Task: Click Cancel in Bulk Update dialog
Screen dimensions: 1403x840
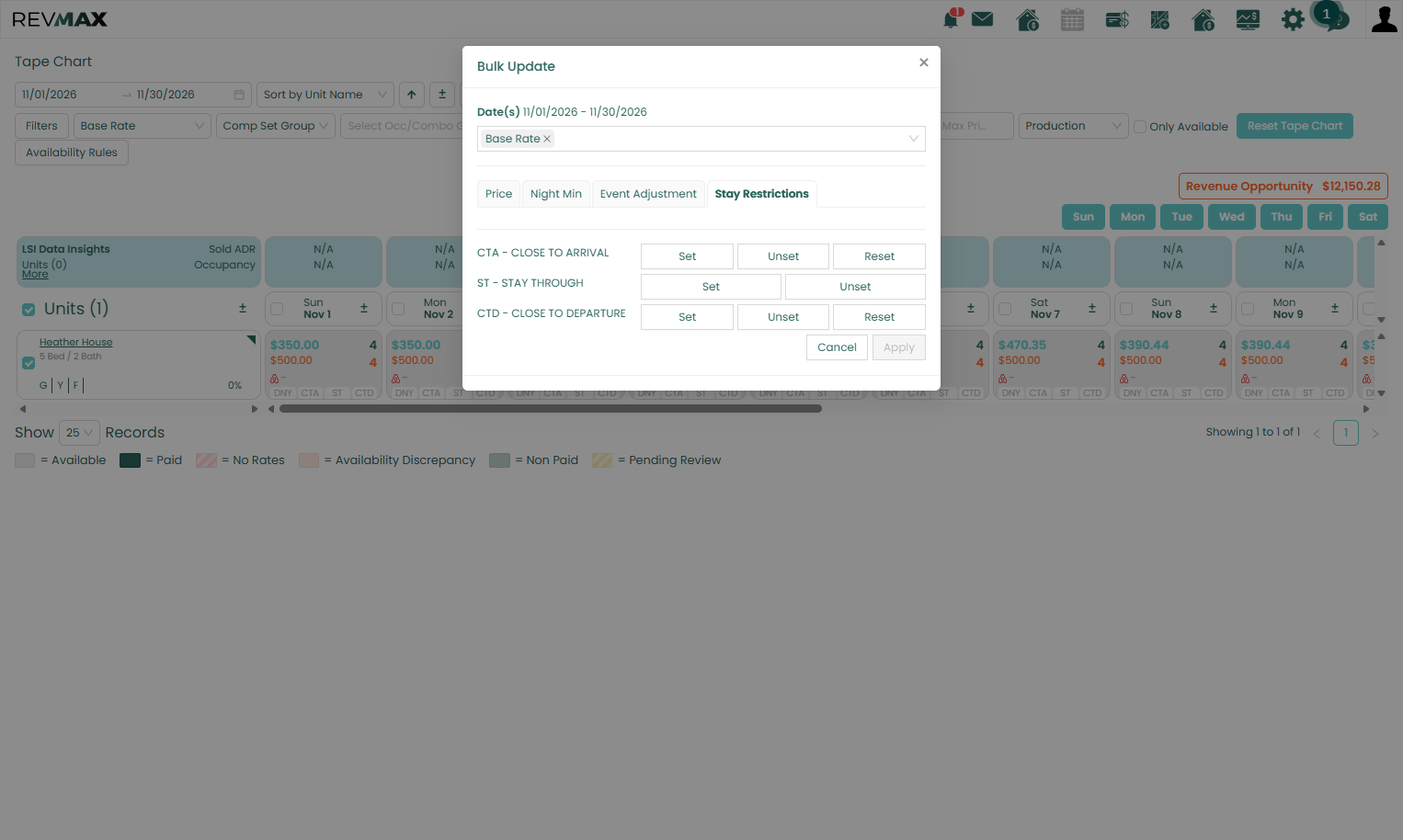Action: [x=837, y=347]
